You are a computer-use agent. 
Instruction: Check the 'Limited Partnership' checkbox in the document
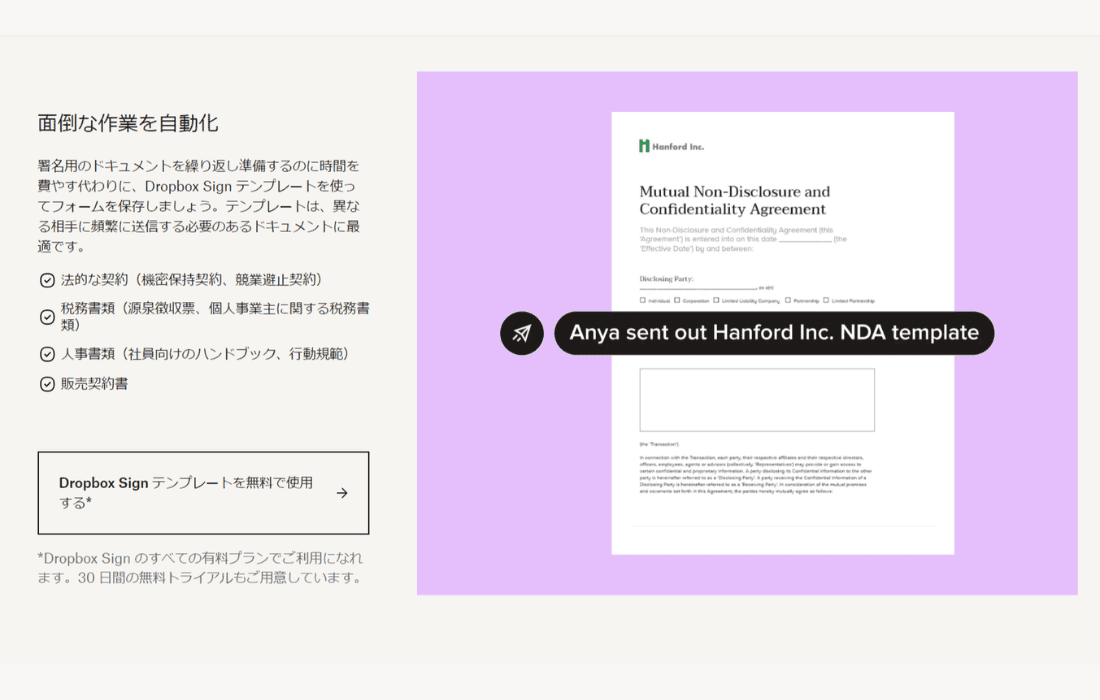(x=826, y=300)
